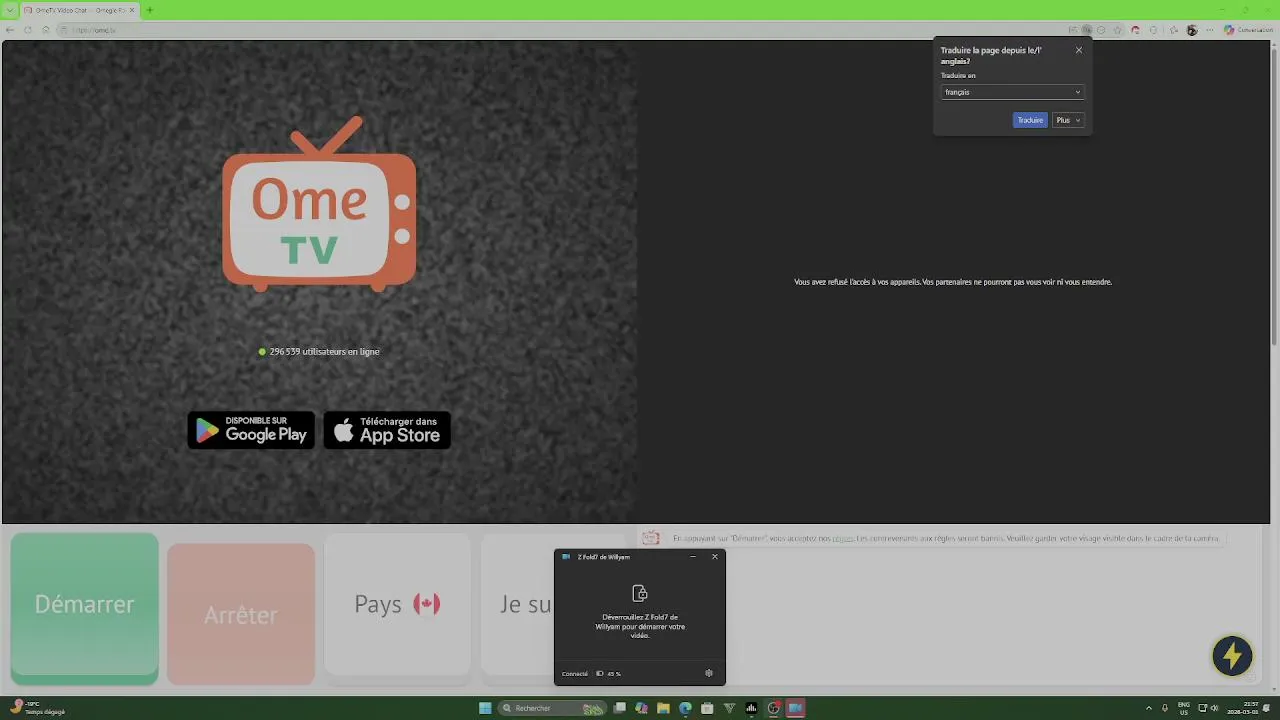Open the target language dropdown showing français
The width and height of the screenshot is (1280, 720).
(x=1012, y=92)
